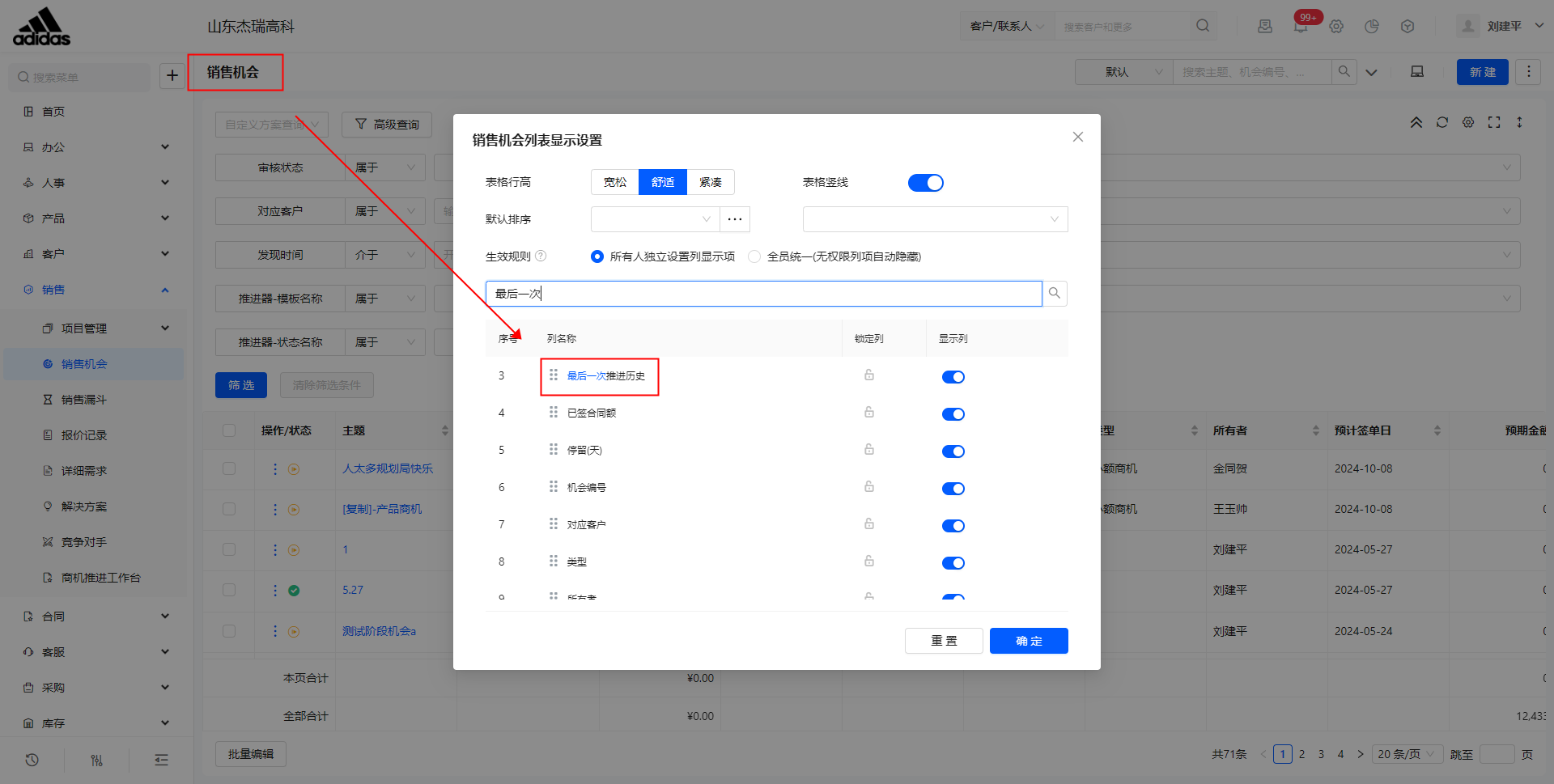Click the search magnifier icon in the dialog
This screenshot has width=1554, height=784.
1054,294
